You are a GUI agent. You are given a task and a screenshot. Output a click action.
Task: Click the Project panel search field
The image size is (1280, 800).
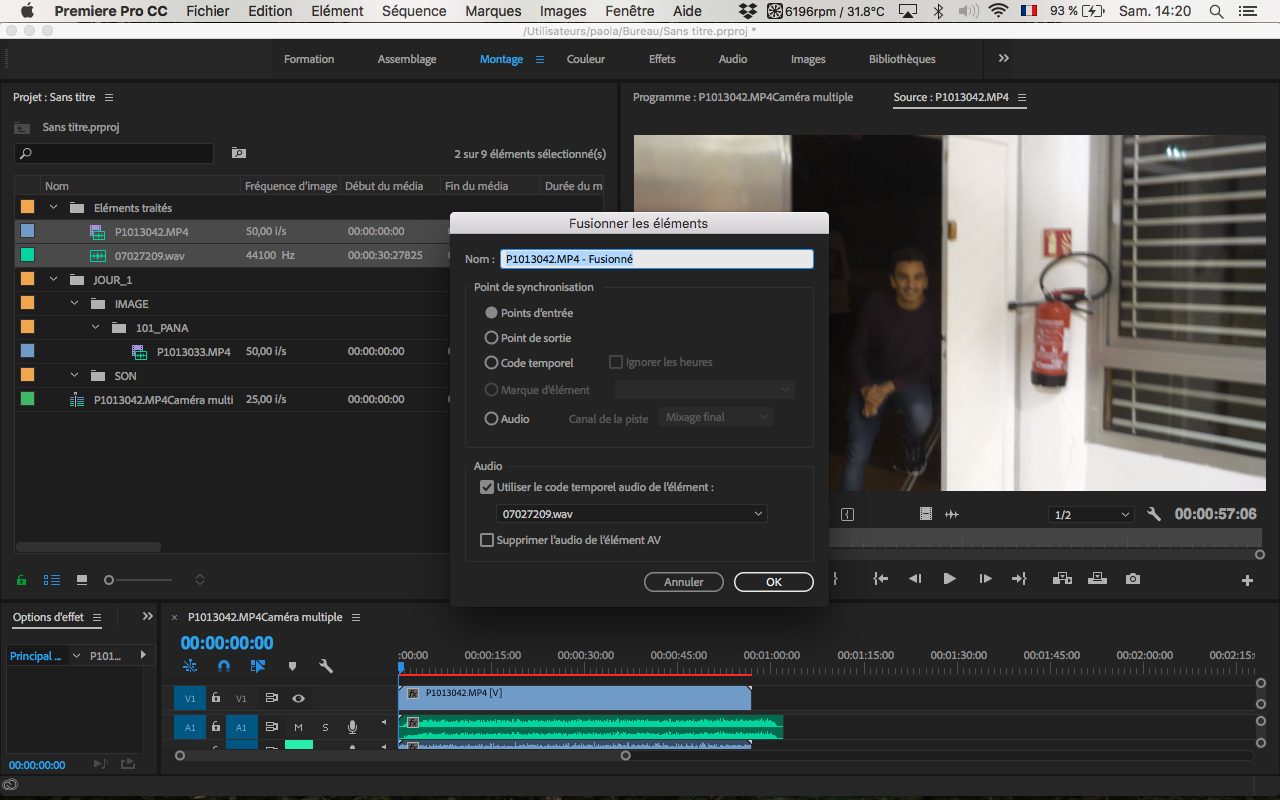pos(114,153)
